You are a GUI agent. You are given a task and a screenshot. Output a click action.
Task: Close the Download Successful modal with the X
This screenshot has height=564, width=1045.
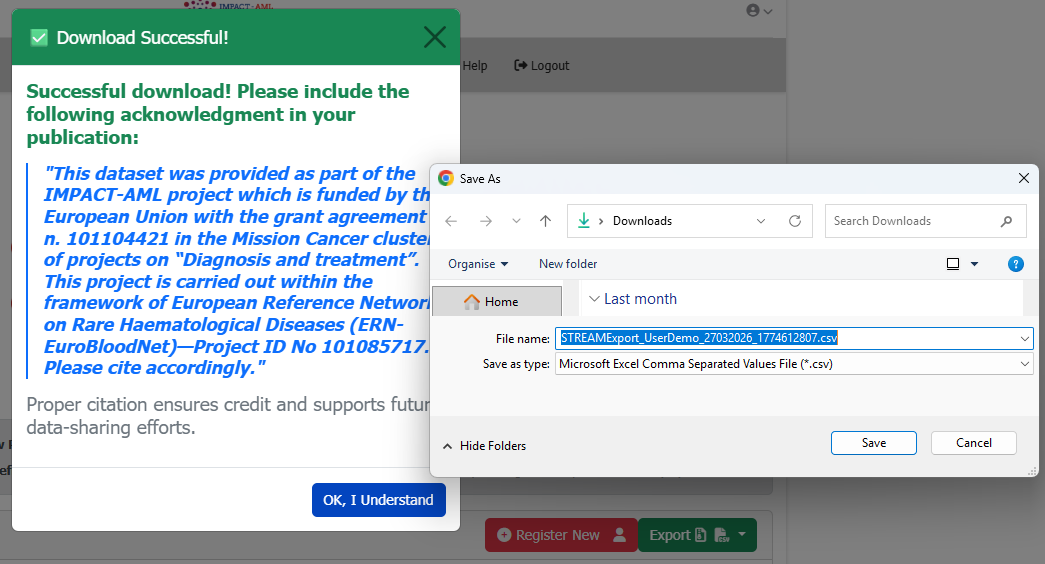click(435, 37)
